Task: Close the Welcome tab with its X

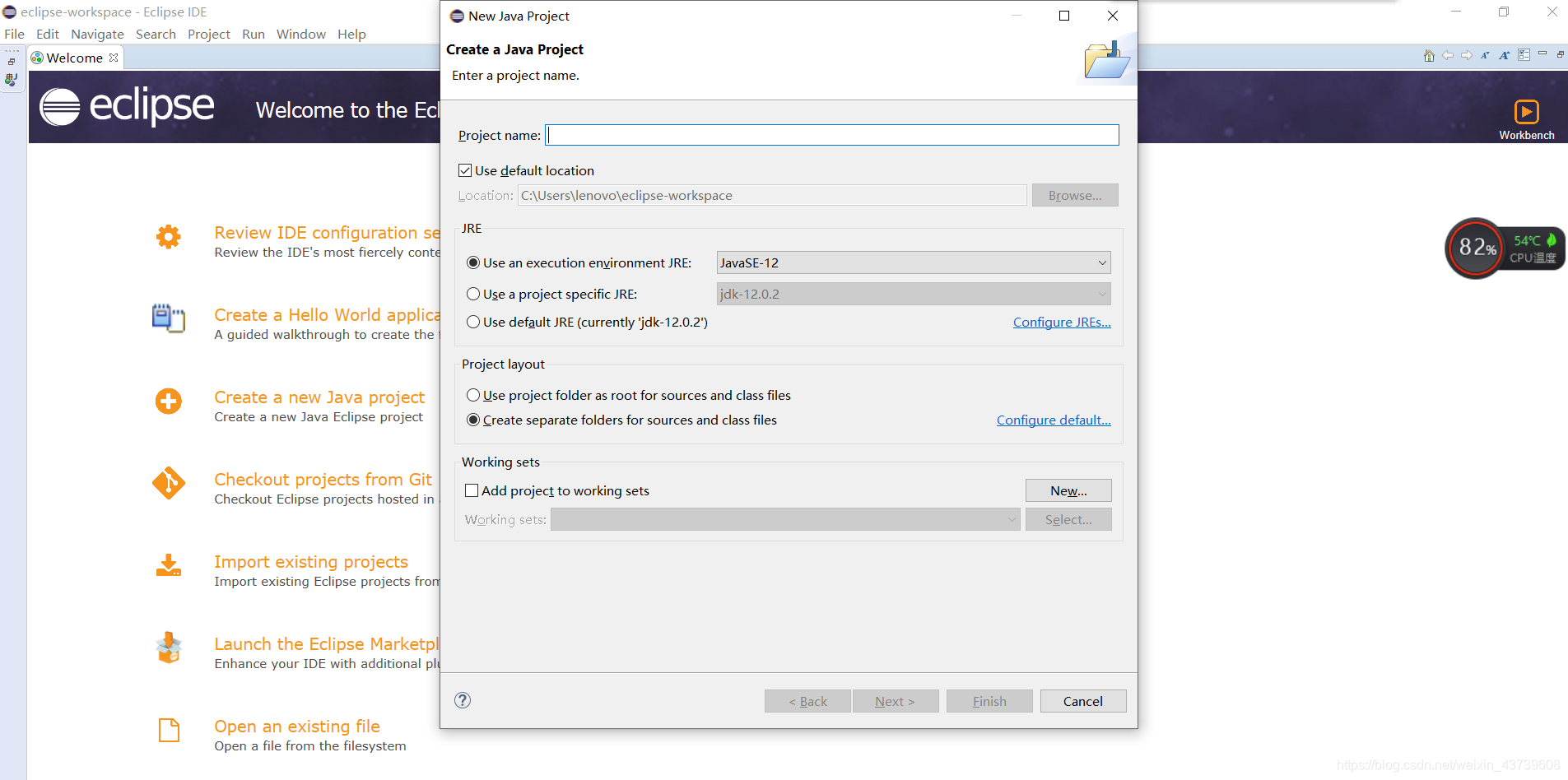Action: point(114,58)
